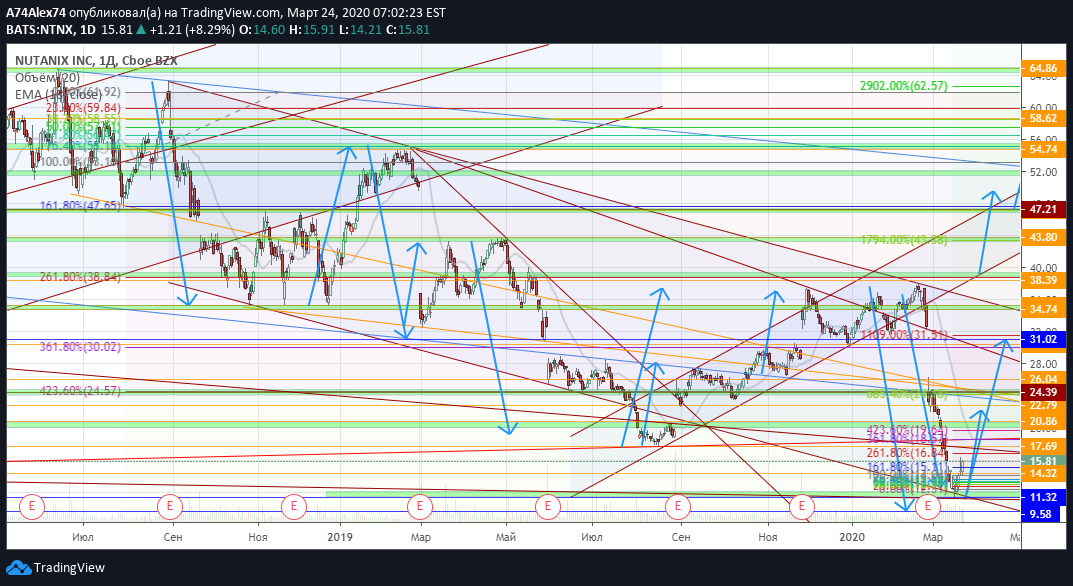Click the 43.80 price axis label
This screenshot has height=586, width=1073.
1043,237
